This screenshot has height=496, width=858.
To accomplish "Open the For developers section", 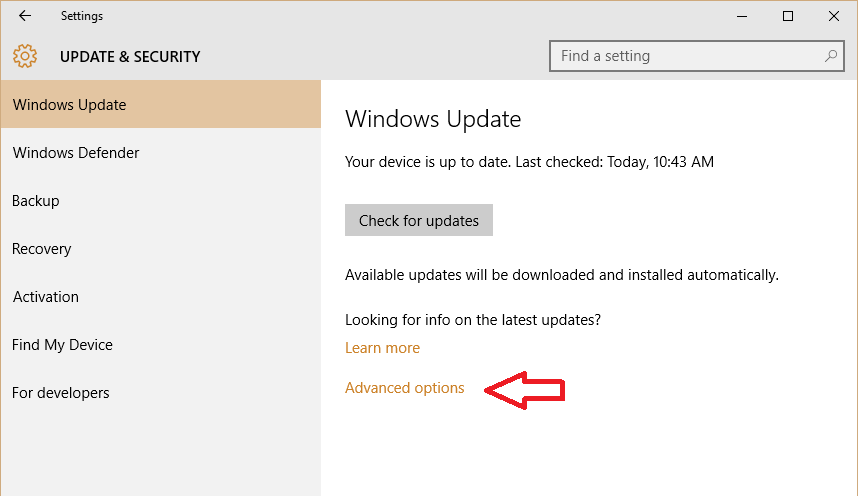I will click(161, 393).
